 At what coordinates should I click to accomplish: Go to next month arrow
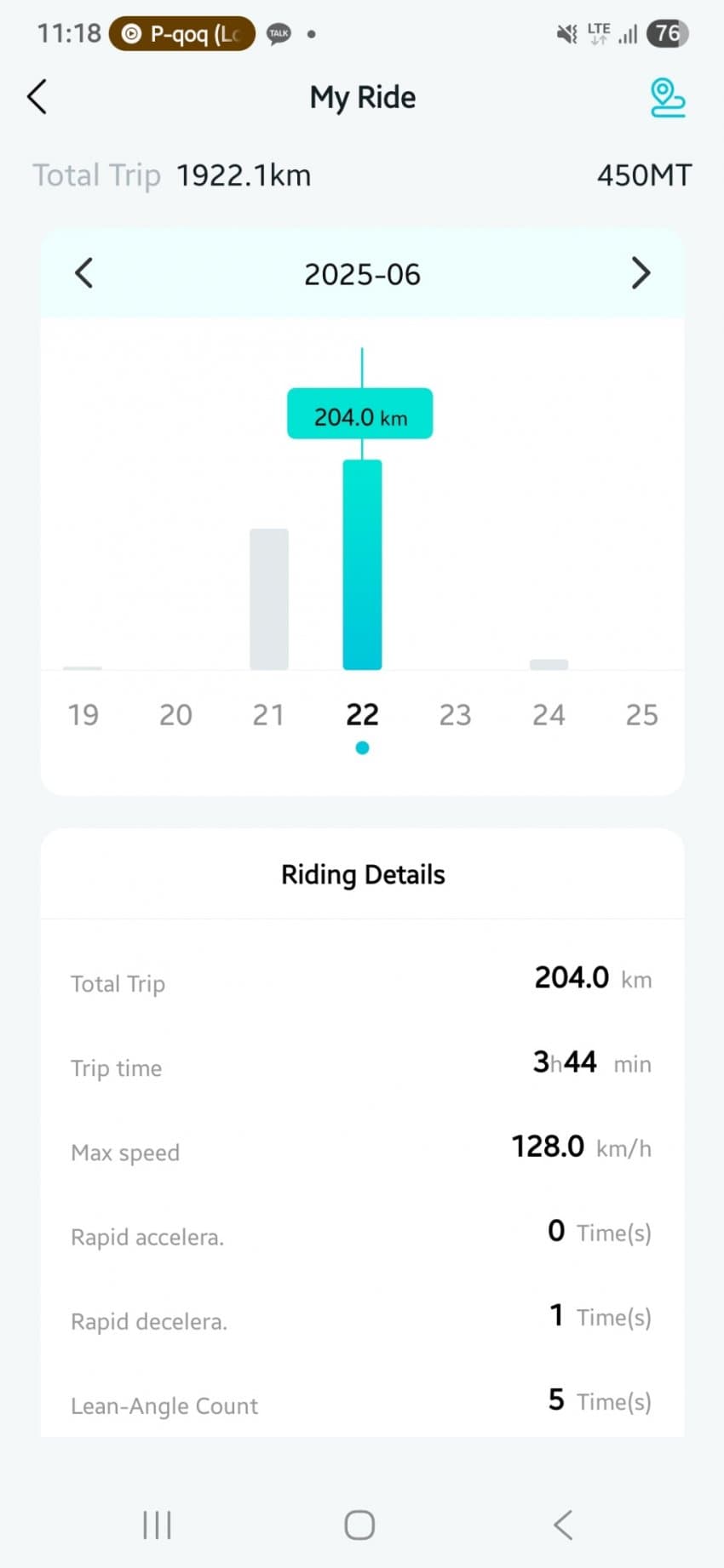[641, 273]
